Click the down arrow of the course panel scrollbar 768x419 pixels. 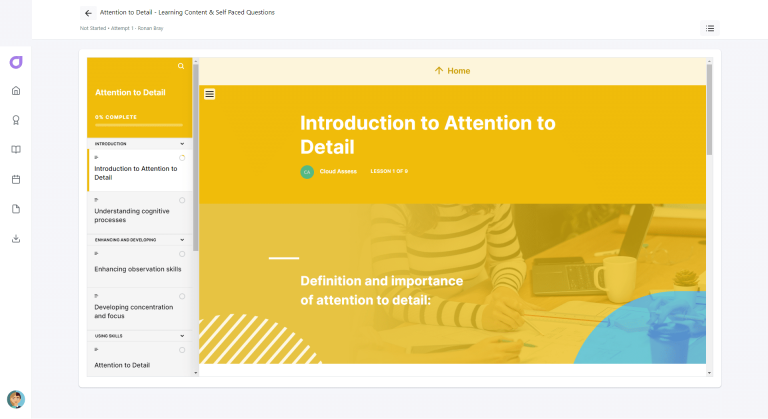point(195,373)
